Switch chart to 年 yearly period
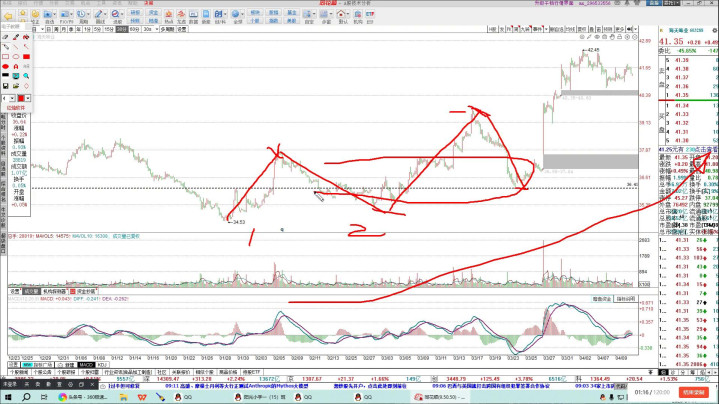Screen dimensions: 719x404 click(x=78, y=29)
